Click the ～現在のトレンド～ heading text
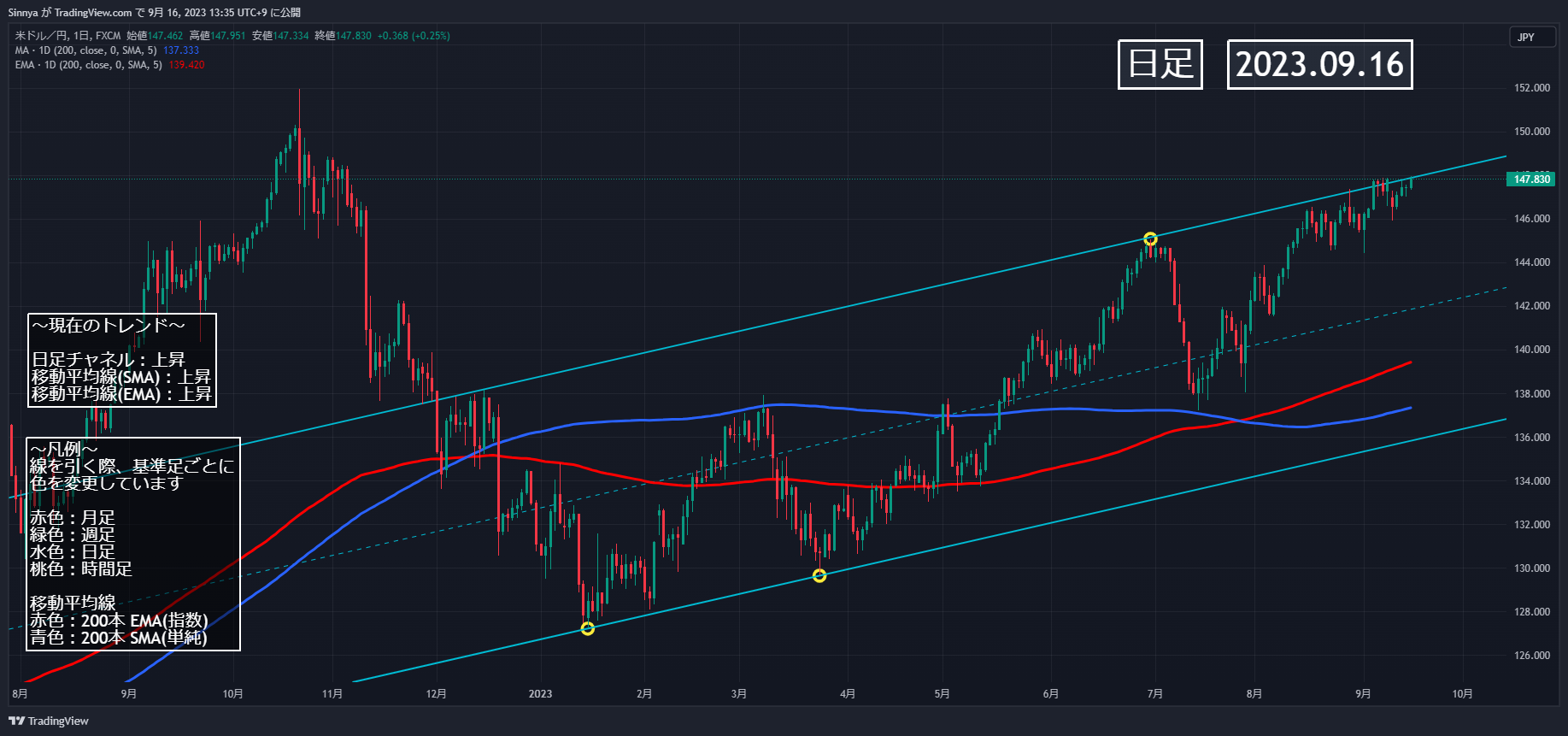The image size is (1568, 736). tap(109, 326)
